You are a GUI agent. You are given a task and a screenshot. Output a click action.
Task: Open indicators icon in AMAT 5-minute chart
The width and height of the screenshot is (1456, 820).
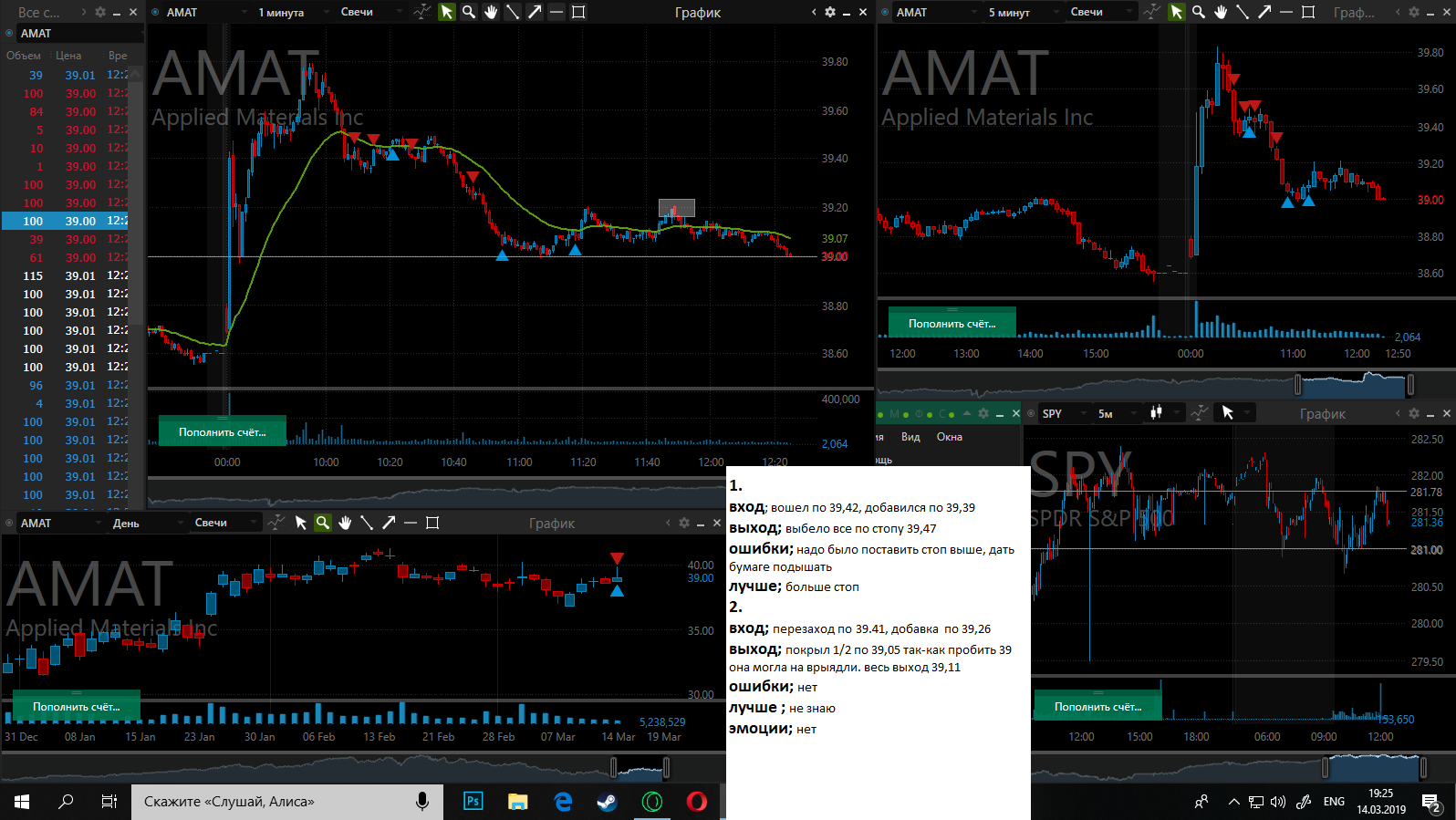tap(1151, 12)
